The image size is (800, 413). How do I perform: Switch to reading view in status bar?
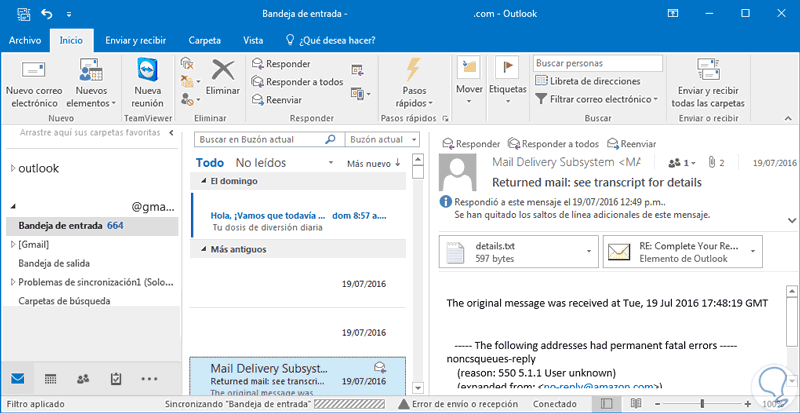tap(636, 404)
